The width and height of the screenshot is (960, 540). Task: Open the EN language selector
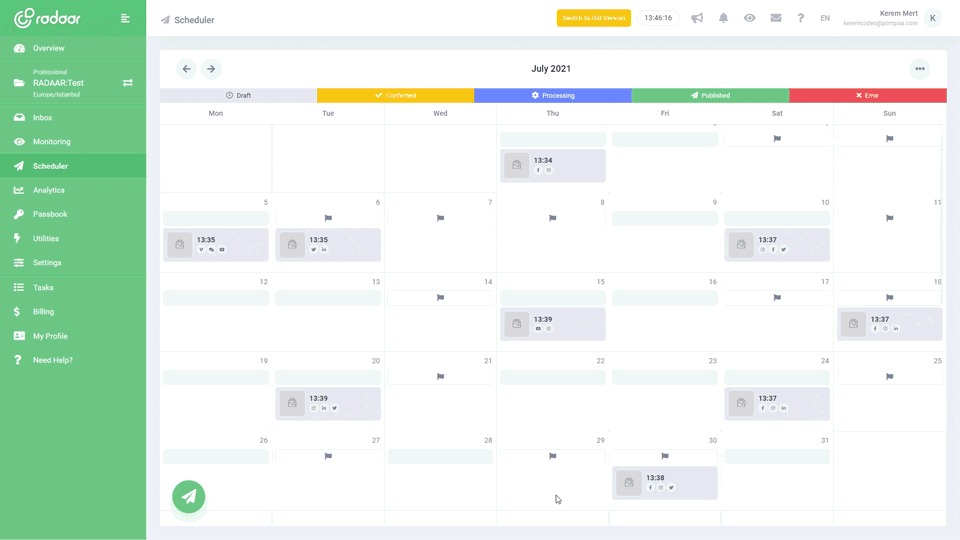[825, 18]
